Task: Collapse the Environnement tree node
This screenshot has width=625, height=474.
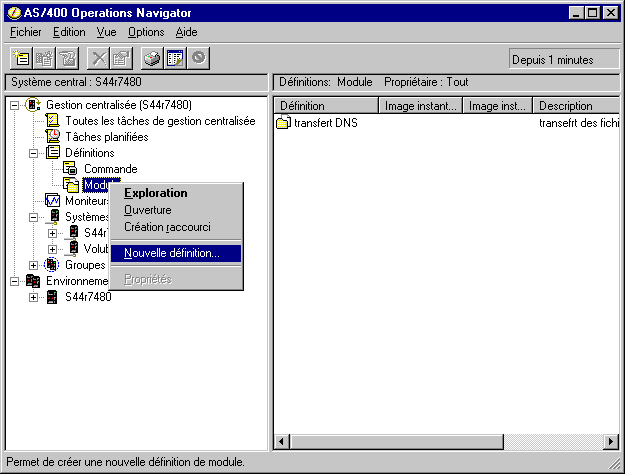Action: tap(14, 281)
